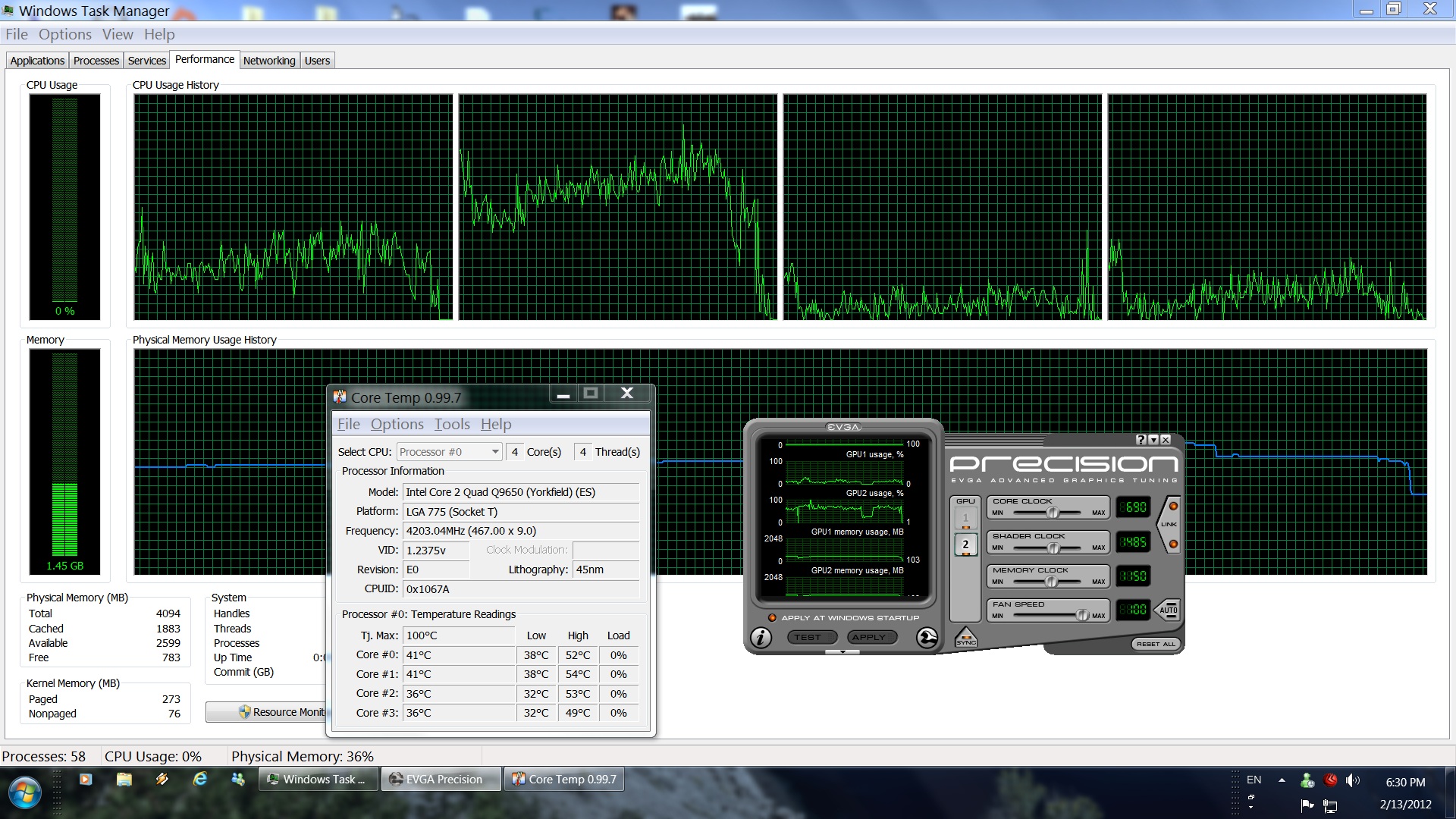The width and height of the screenshot is (1456, 819).
Task: Select GPU 2 button in Precision
Action: pyautogui.click(x=965, y=544)
